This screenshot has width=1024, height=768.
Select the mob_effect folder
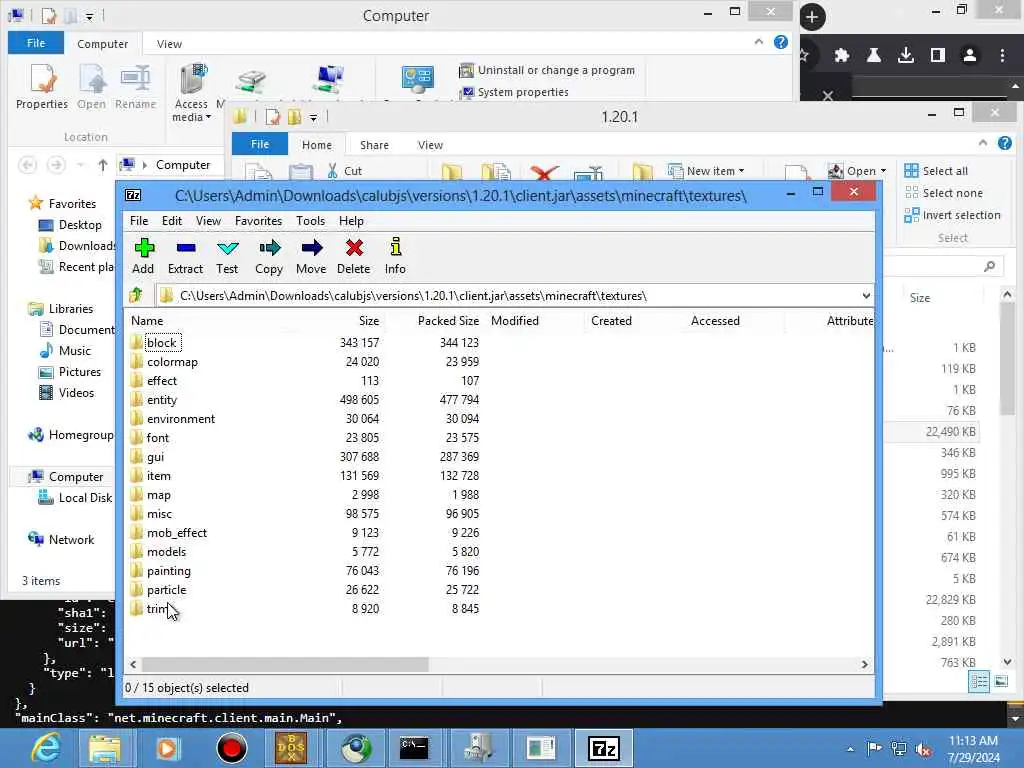[x=177, y=532]
